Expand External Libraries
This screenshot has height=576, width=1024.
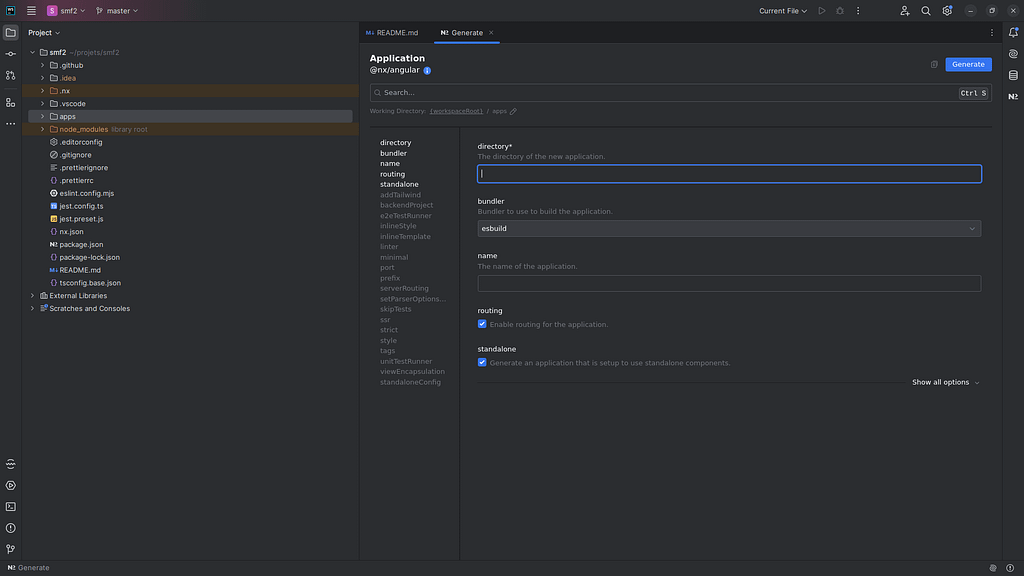32,296
